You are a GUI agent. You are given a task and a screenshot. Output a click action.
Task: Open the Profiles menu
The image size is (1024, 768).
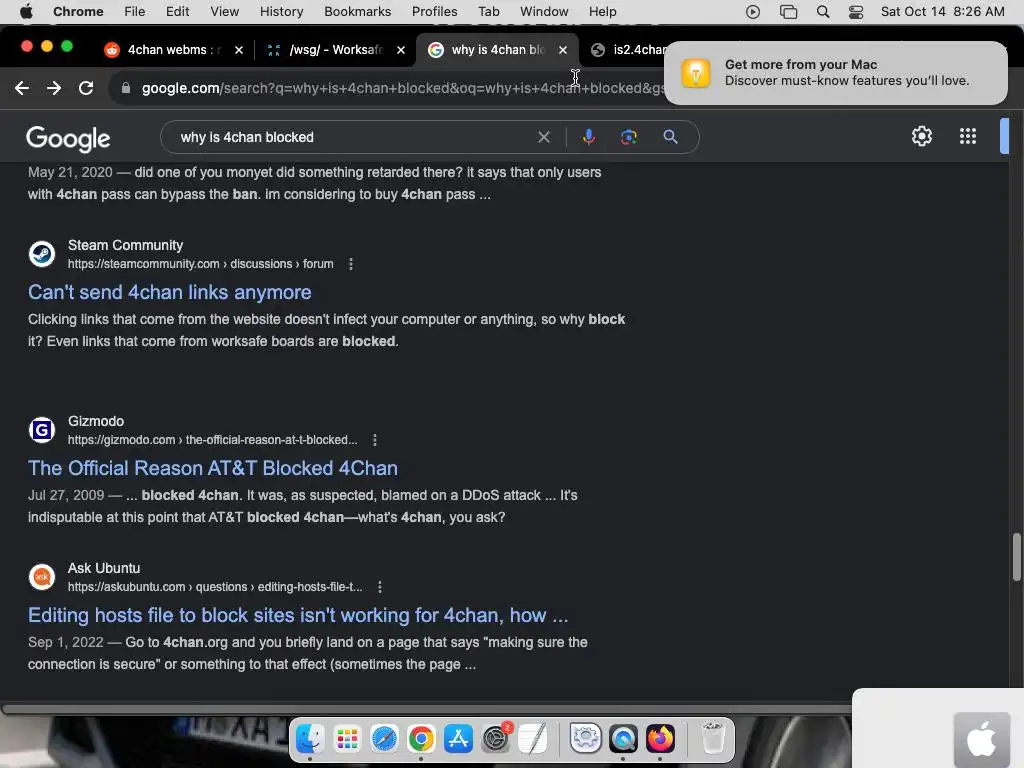[x=434, y=12]
